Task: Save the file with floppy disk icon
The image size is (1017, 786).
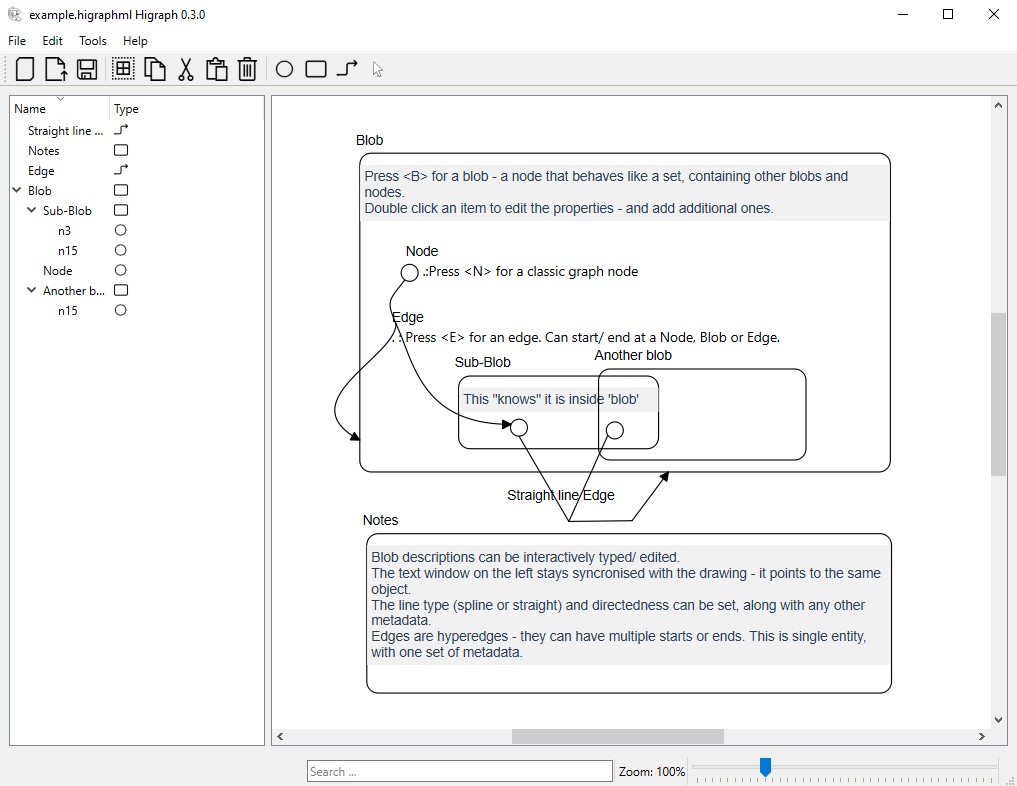Action: (87, 69)
